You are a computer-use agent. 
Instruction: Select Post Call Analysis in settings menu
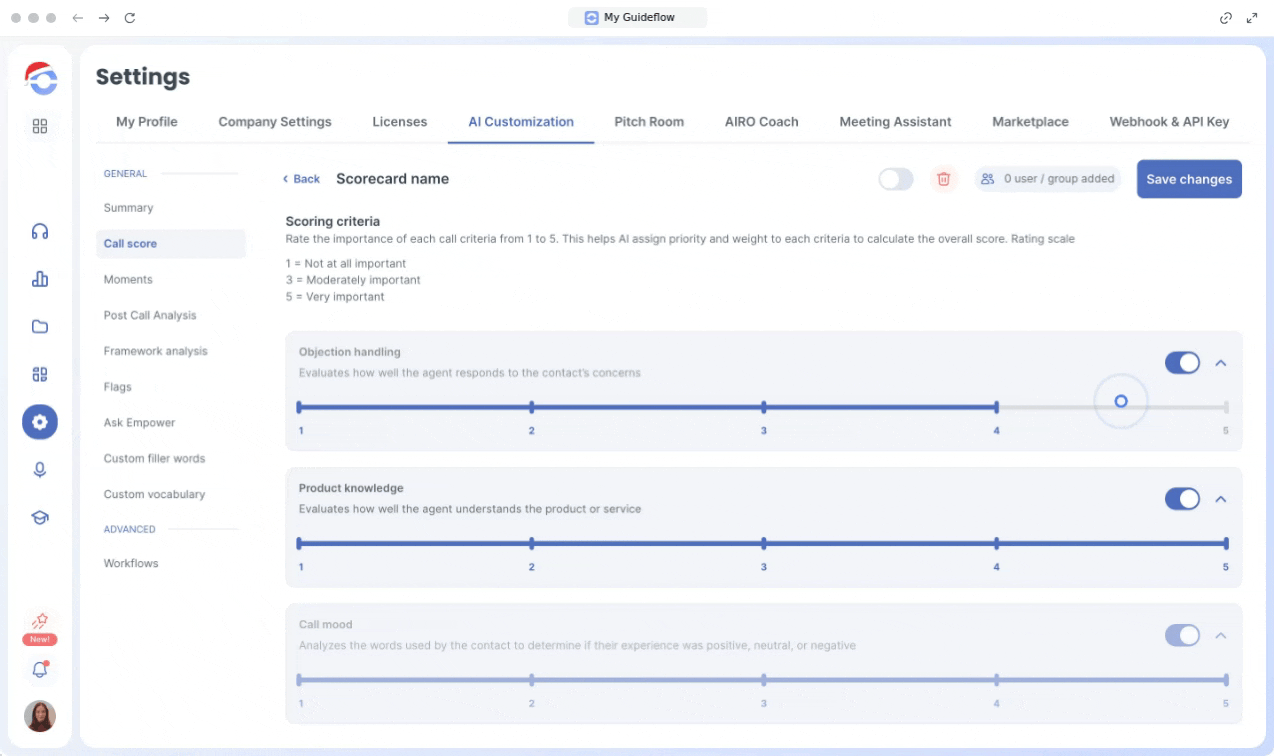[150, 315]
